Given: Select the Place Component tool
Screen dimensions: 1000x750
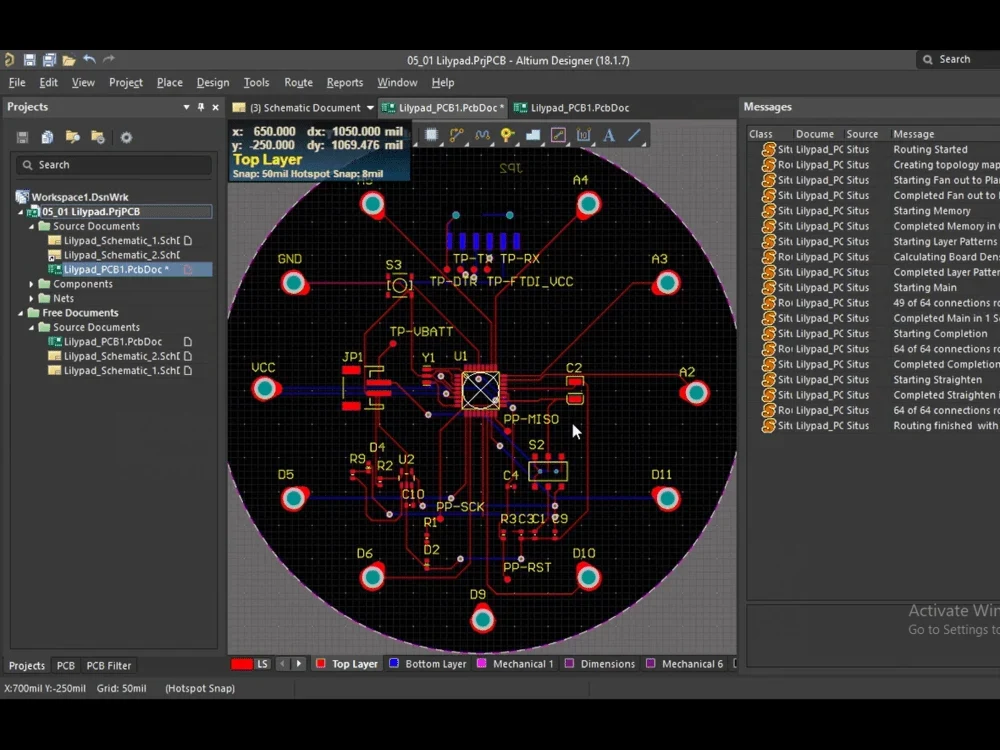Looking at the screenshot, I should (x=431, y=133).
